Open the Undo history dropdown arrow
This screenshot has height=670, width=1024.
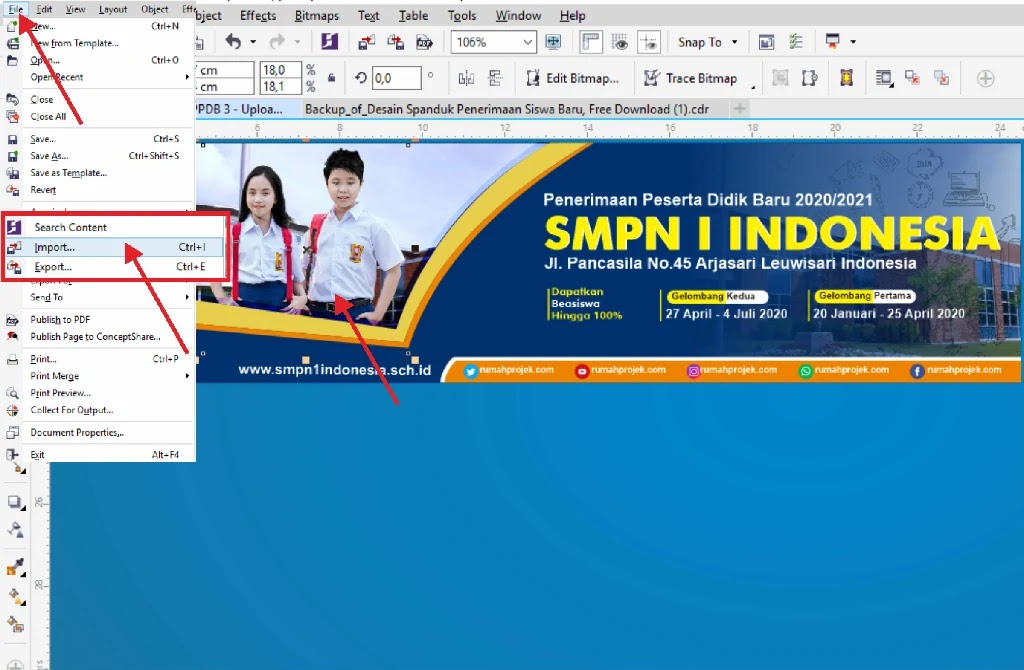click(253, 42)
